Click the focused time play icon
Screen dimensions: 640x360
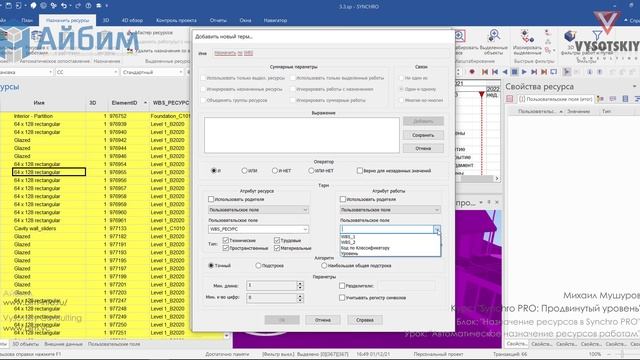pos(567,72)
